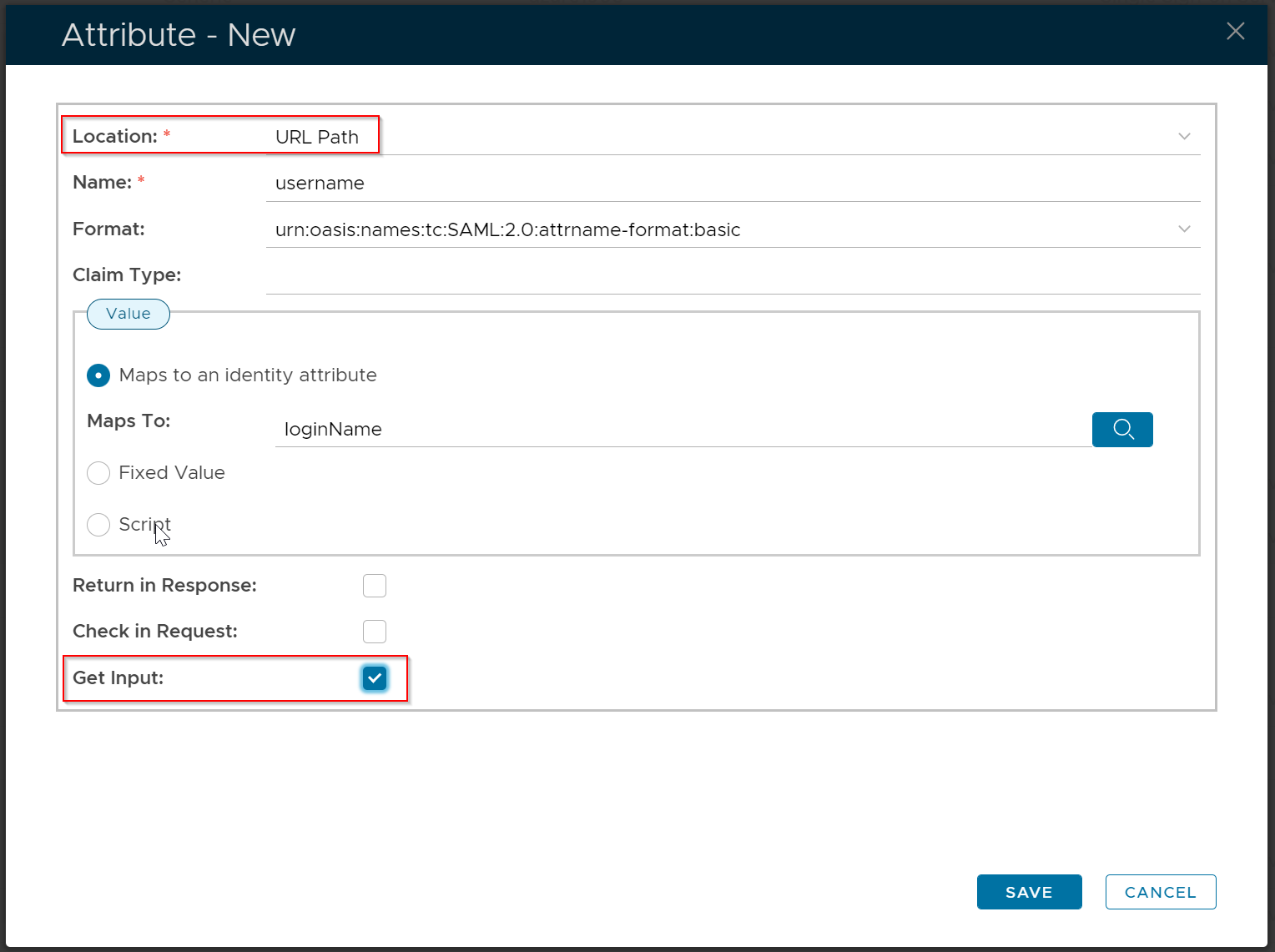Click the Attribute - New dialog title
The width and height of the screenshot is (1275, 952).
pos(179,35)
